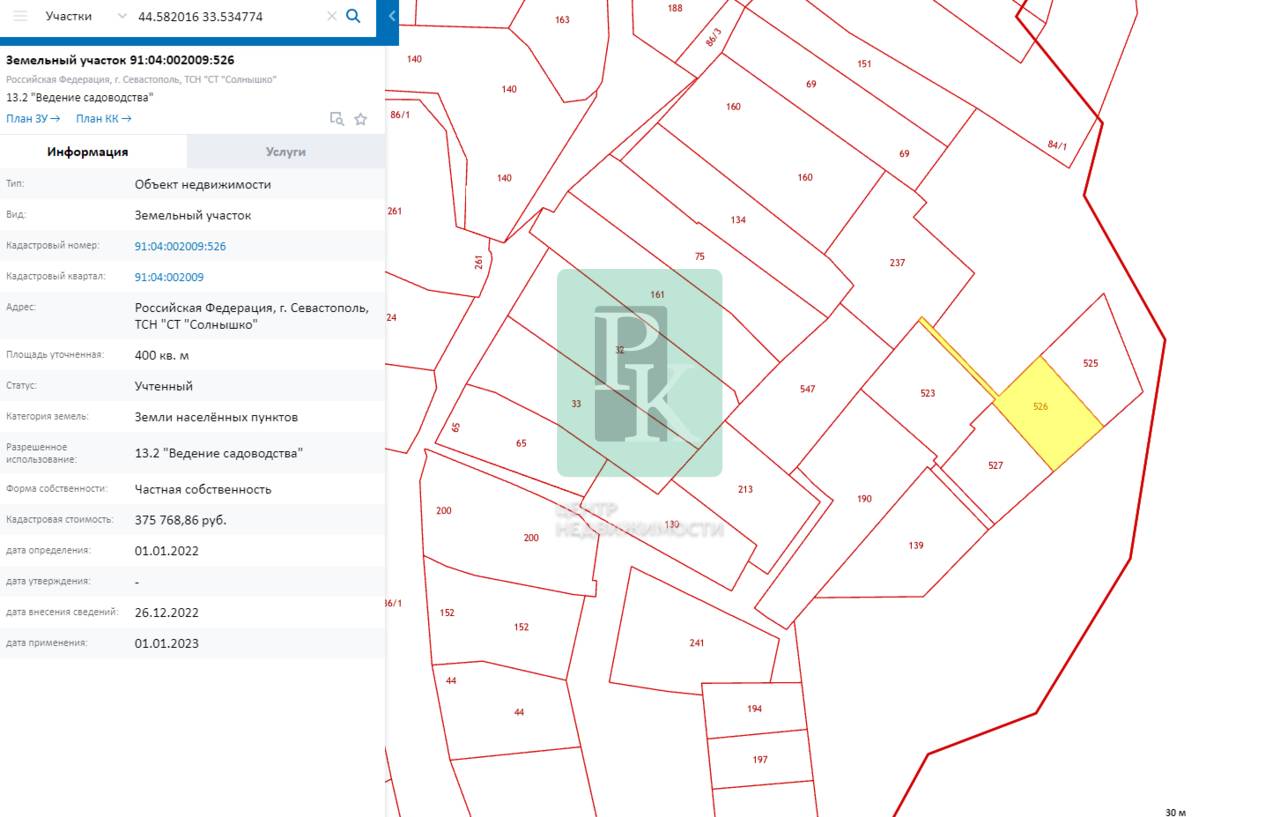Screen dimensions: 1280x817
Task: Select parcel 527 on the map
Action: [995, 466]
